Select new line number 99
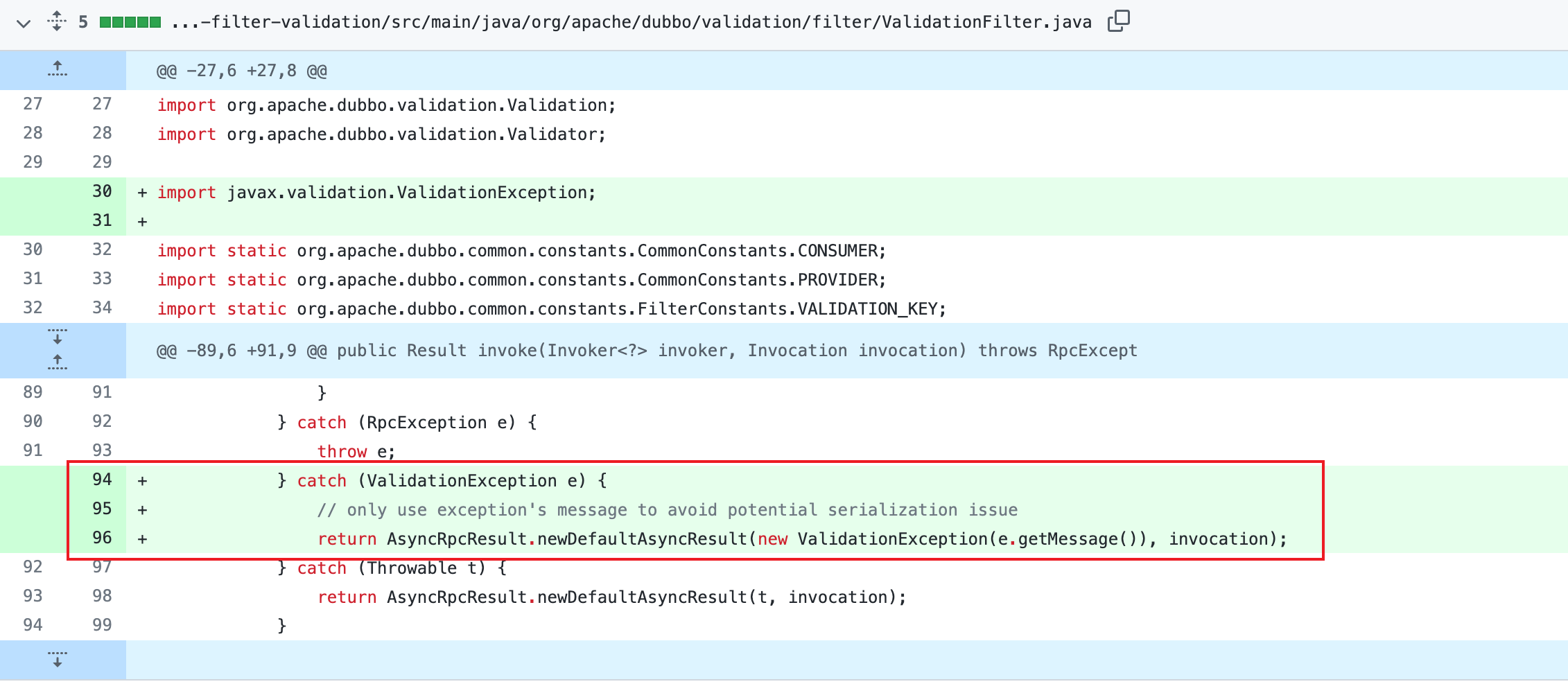This screenshot has width=1568, height=693. point(102,625)
